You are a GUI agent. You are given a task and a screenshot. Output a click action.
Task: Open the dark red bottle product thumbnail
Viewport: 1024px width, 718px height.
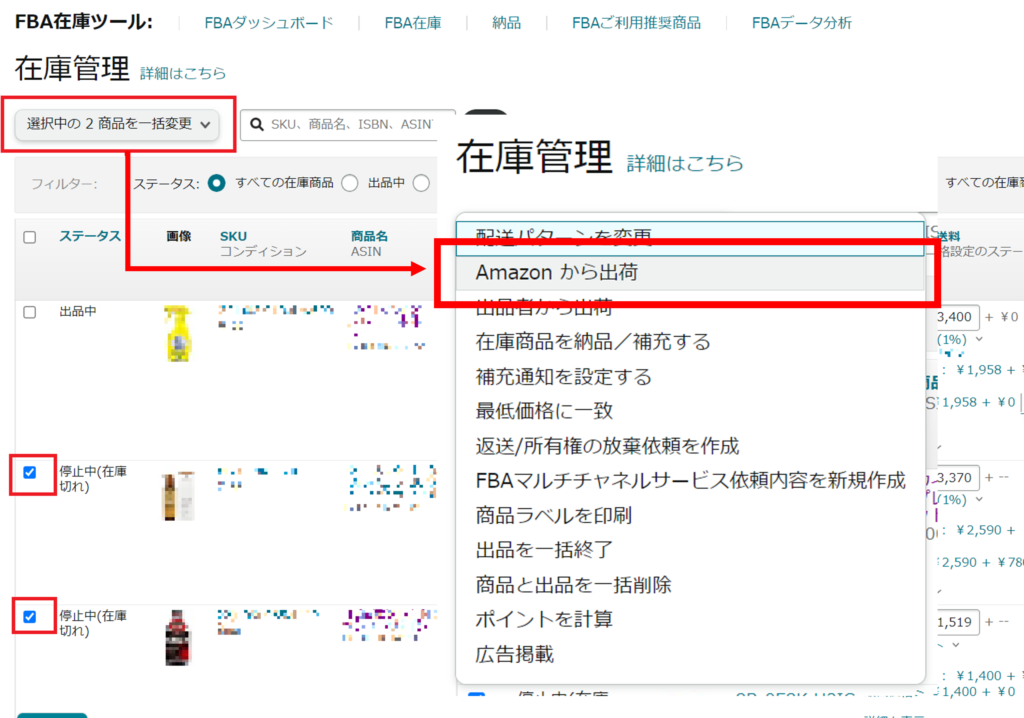tap(178, 638)
